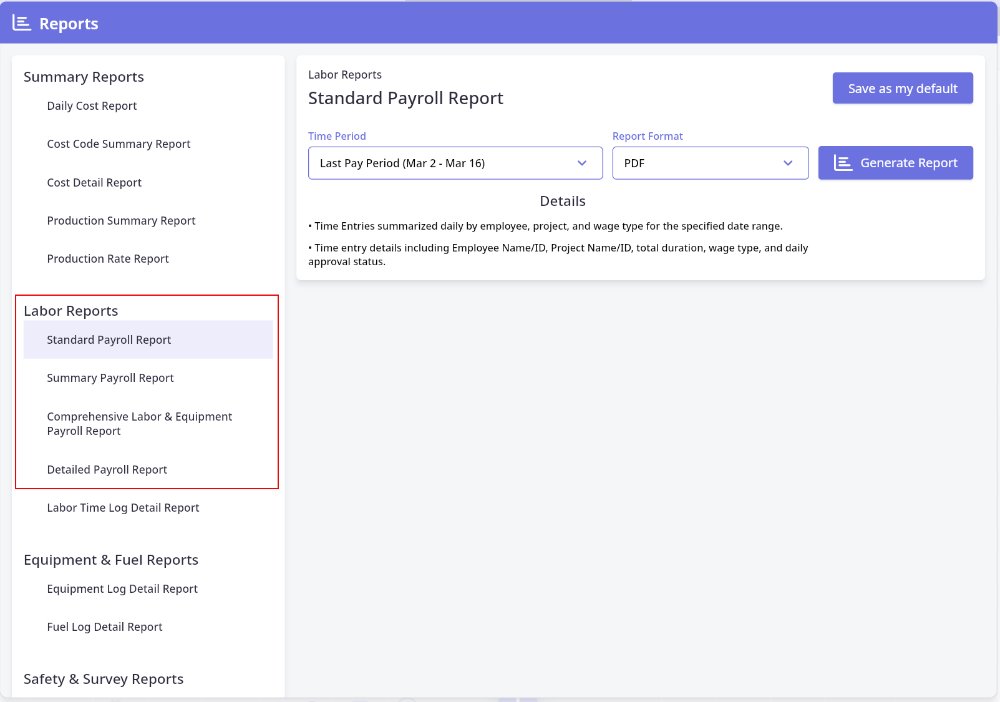This screenshot has height=702, width=1000.
Task: Select Comprehensive Labor & Equipment Payroll Report
Action: pyautogui.click(x=139, y=424)
